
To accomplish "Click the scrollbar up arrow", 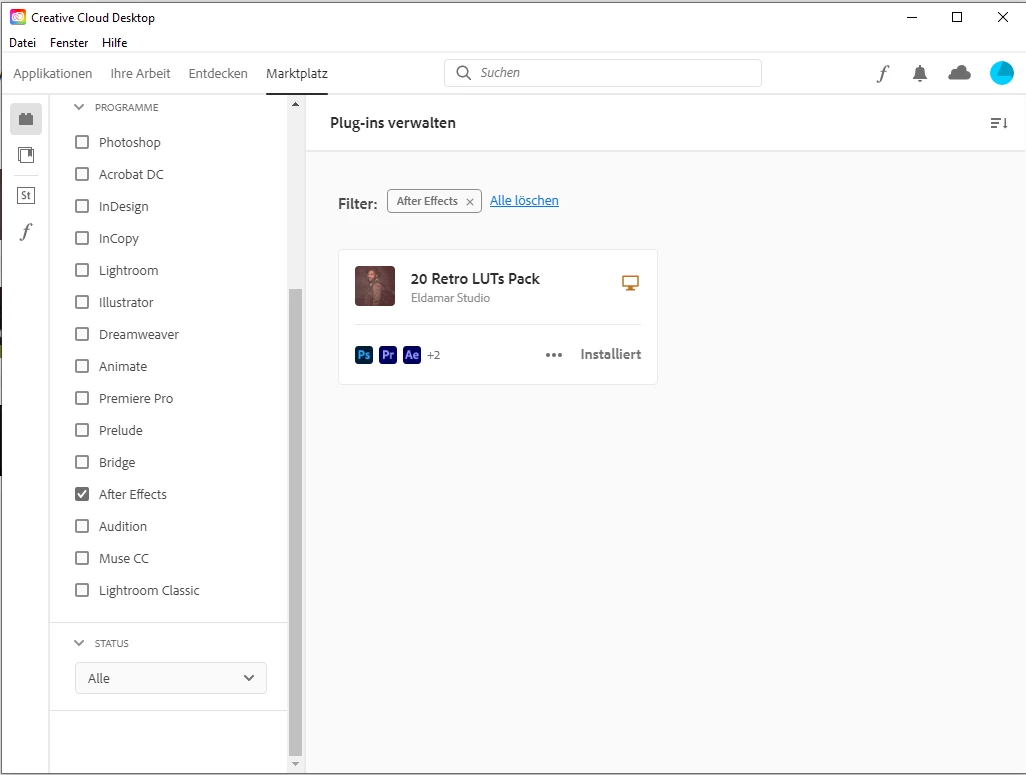I will pyautogui.click(x=295, y=105).
